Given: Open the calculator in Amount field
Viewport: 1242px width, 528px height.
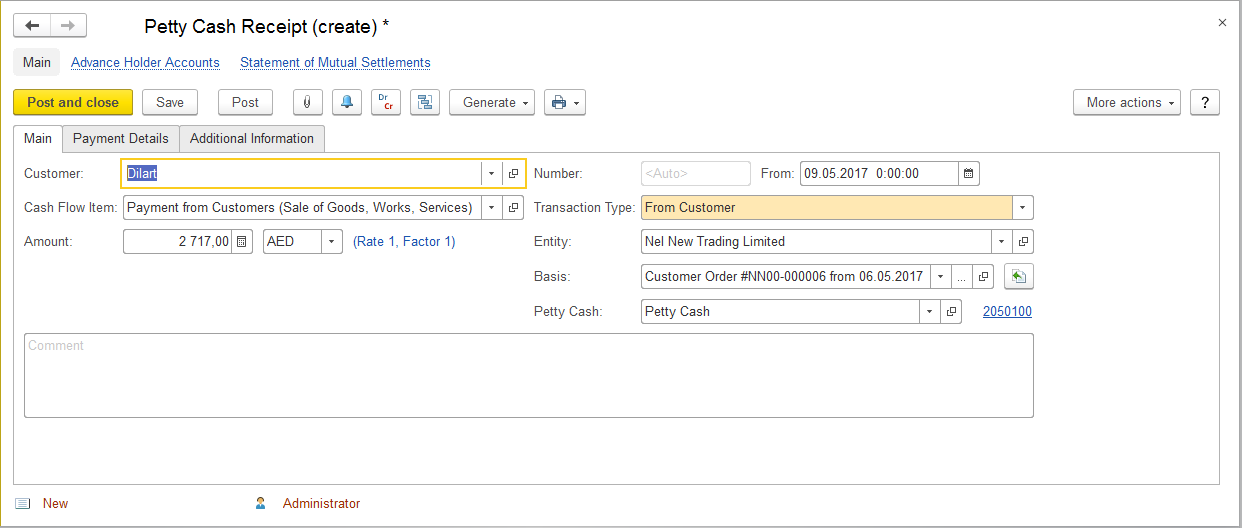Looking at the screenshot, I should 242,242.
